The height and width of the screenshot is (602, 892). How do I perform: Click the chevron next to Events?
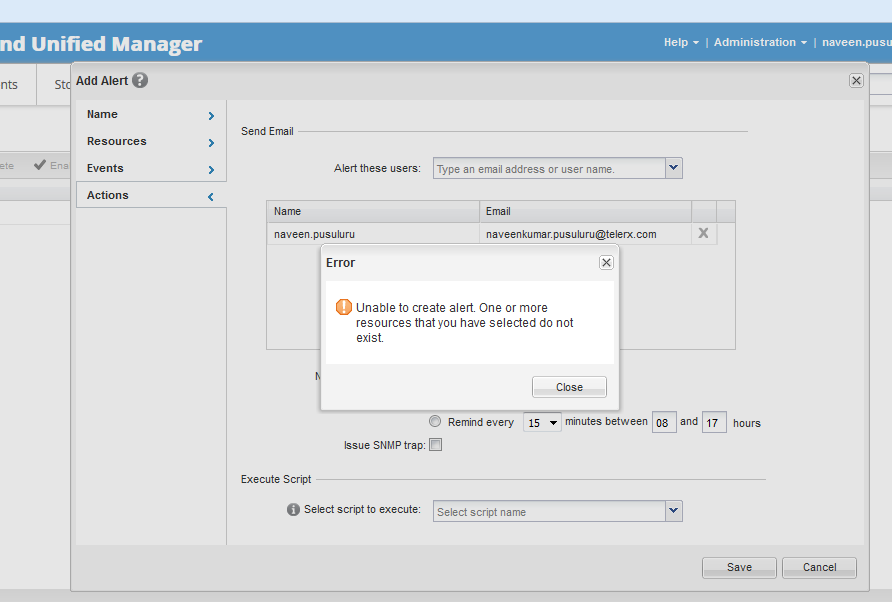(x=211, y=170)
